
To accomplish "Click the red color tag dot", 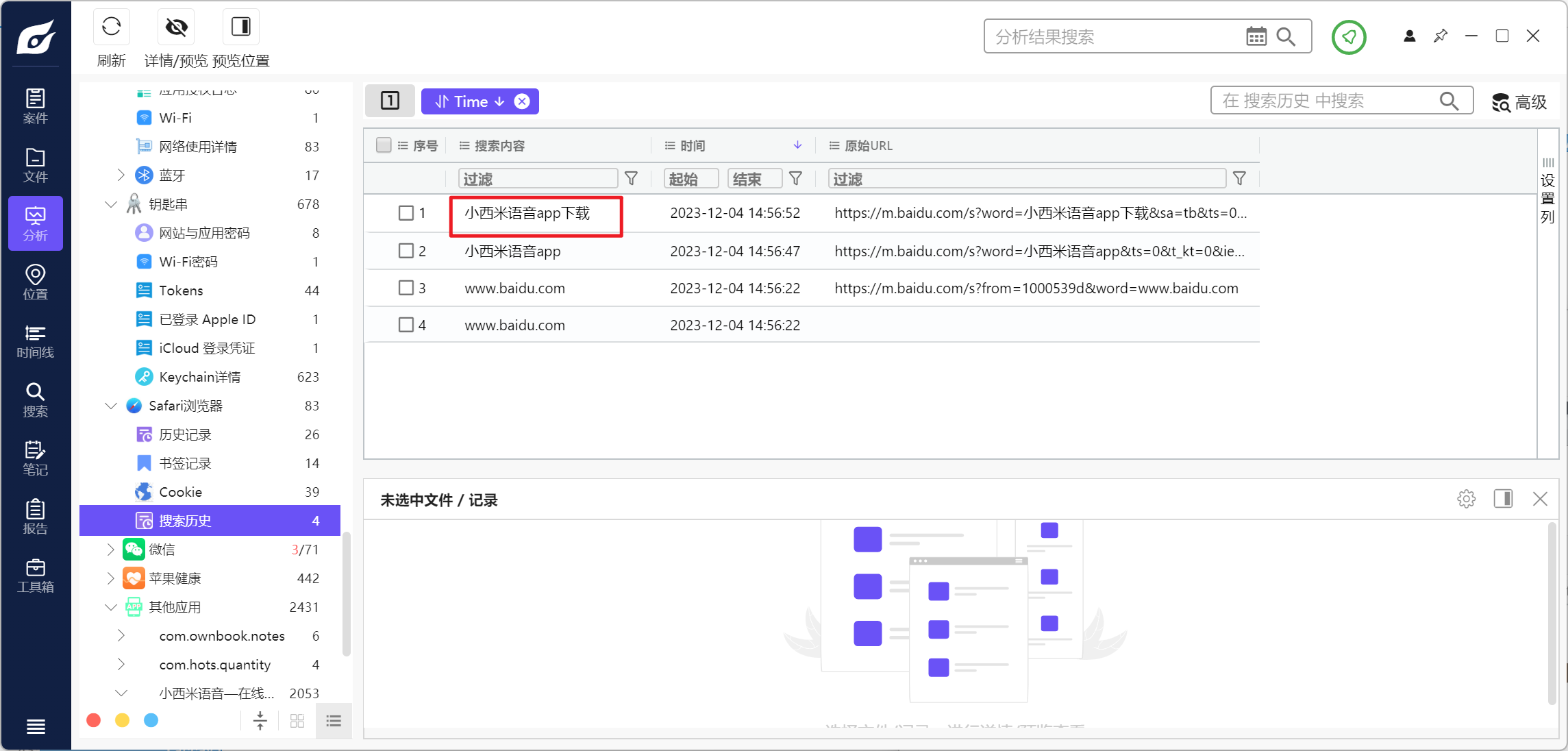I will click(x=94, y=720).
